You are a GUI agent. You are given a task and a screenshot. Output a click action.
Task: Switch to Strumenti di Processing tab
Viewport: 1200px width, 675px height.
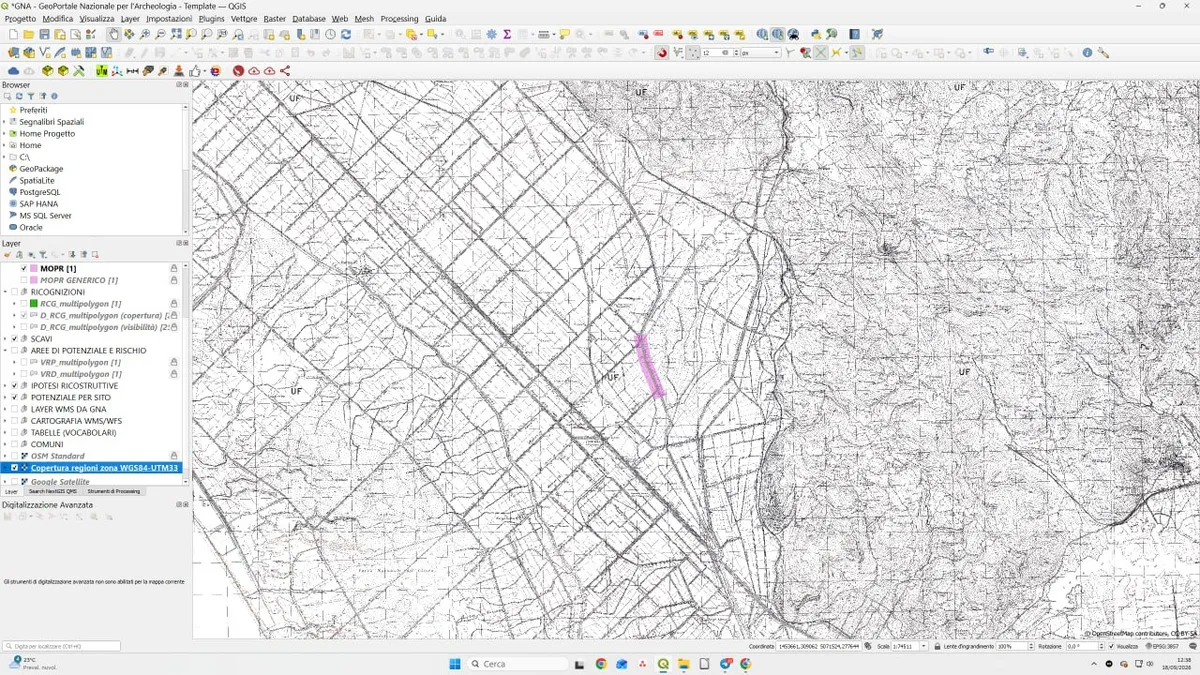pyautogui.click(x=114, y=491)
